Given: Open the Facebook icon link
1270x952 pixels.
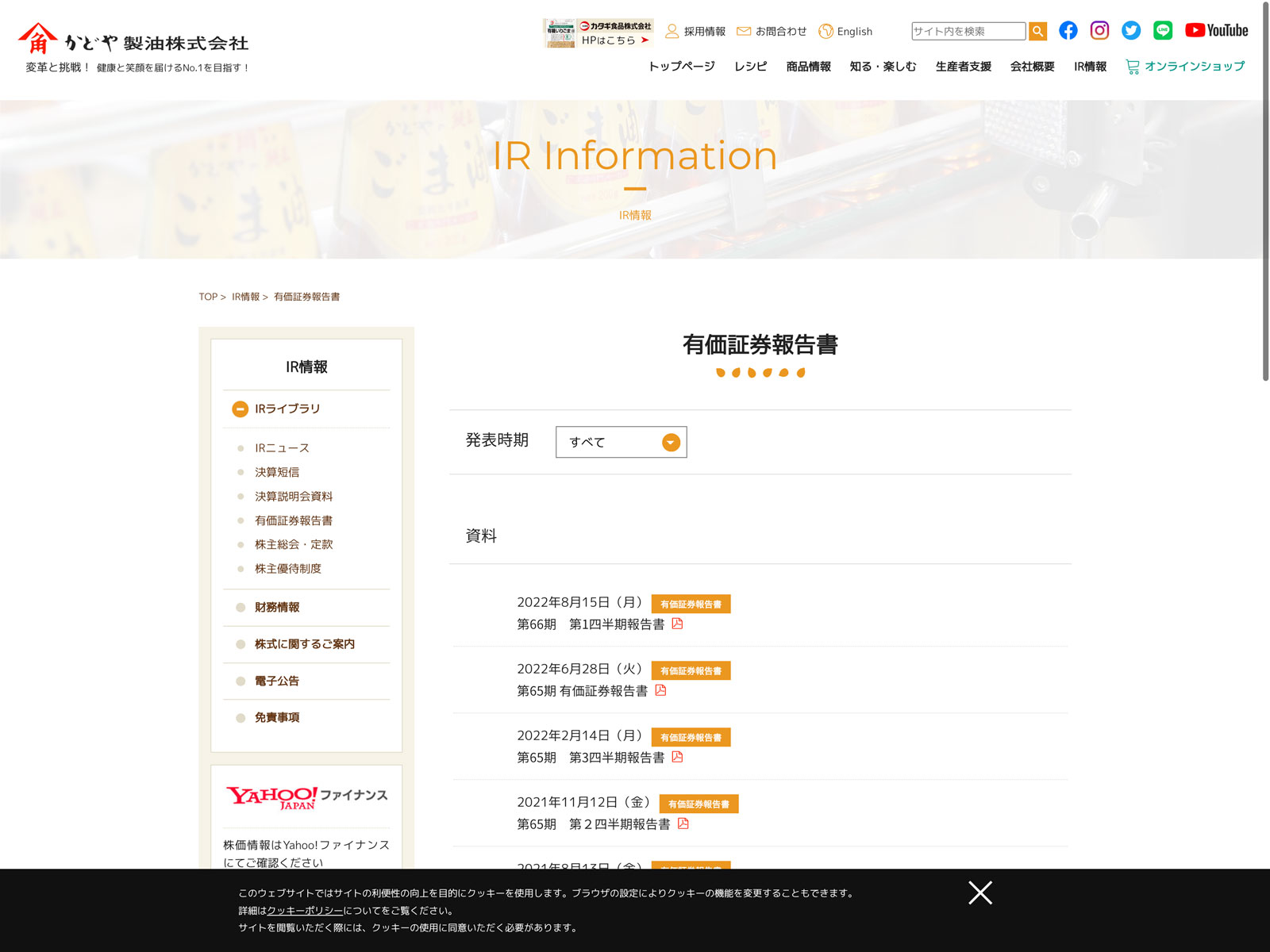Looking at the screenshot, I should click(1068, 31).
